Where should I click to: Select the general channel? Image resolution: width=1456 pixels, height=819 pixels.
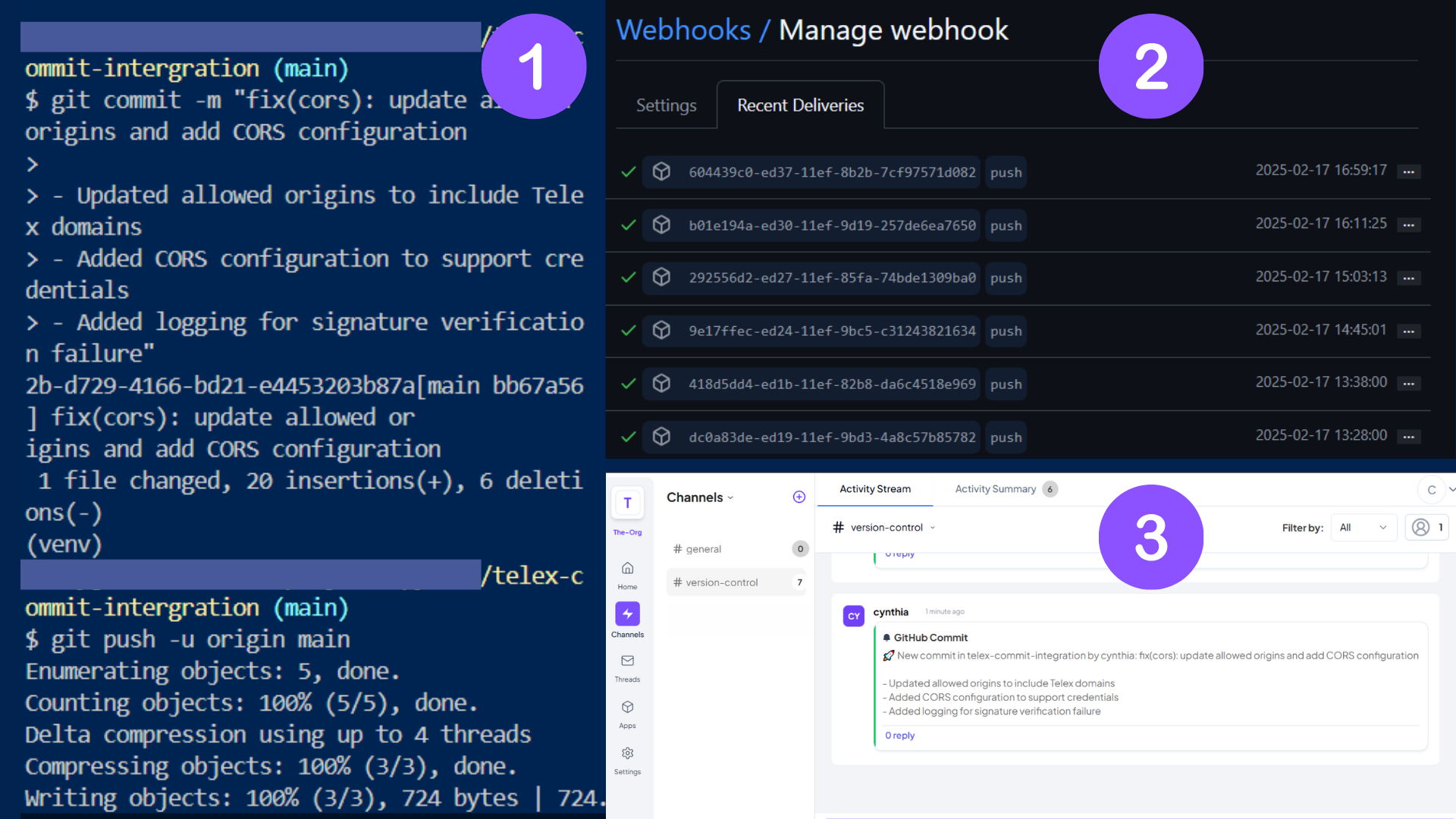703,549
